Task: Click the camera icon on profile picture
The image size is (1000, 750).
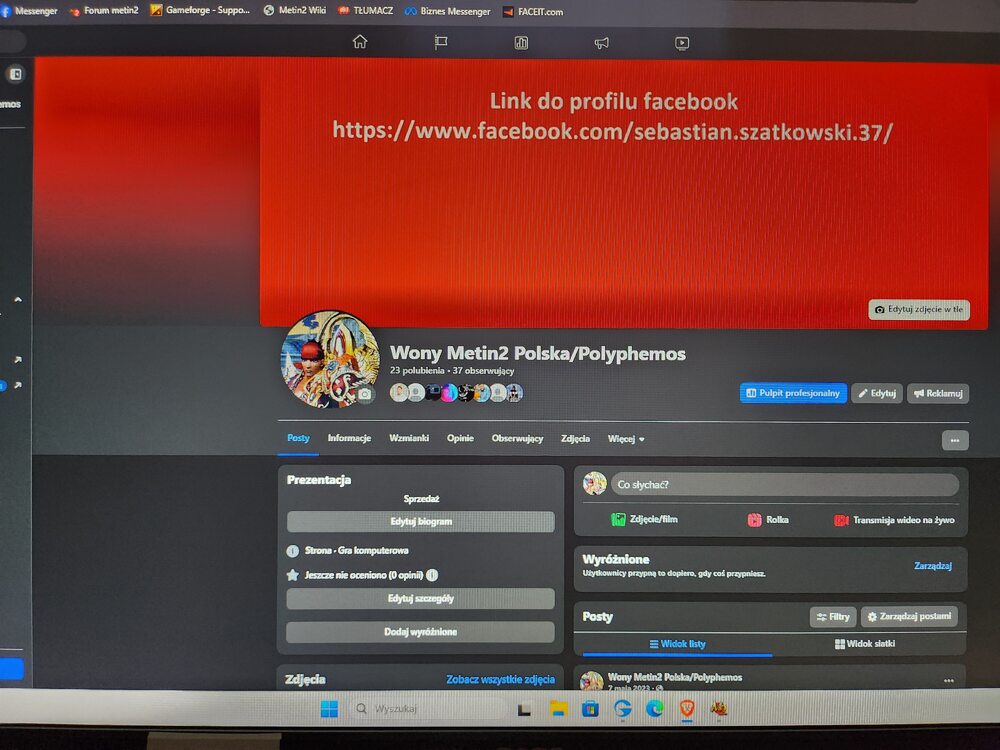Action: click(x=365, y=394)
